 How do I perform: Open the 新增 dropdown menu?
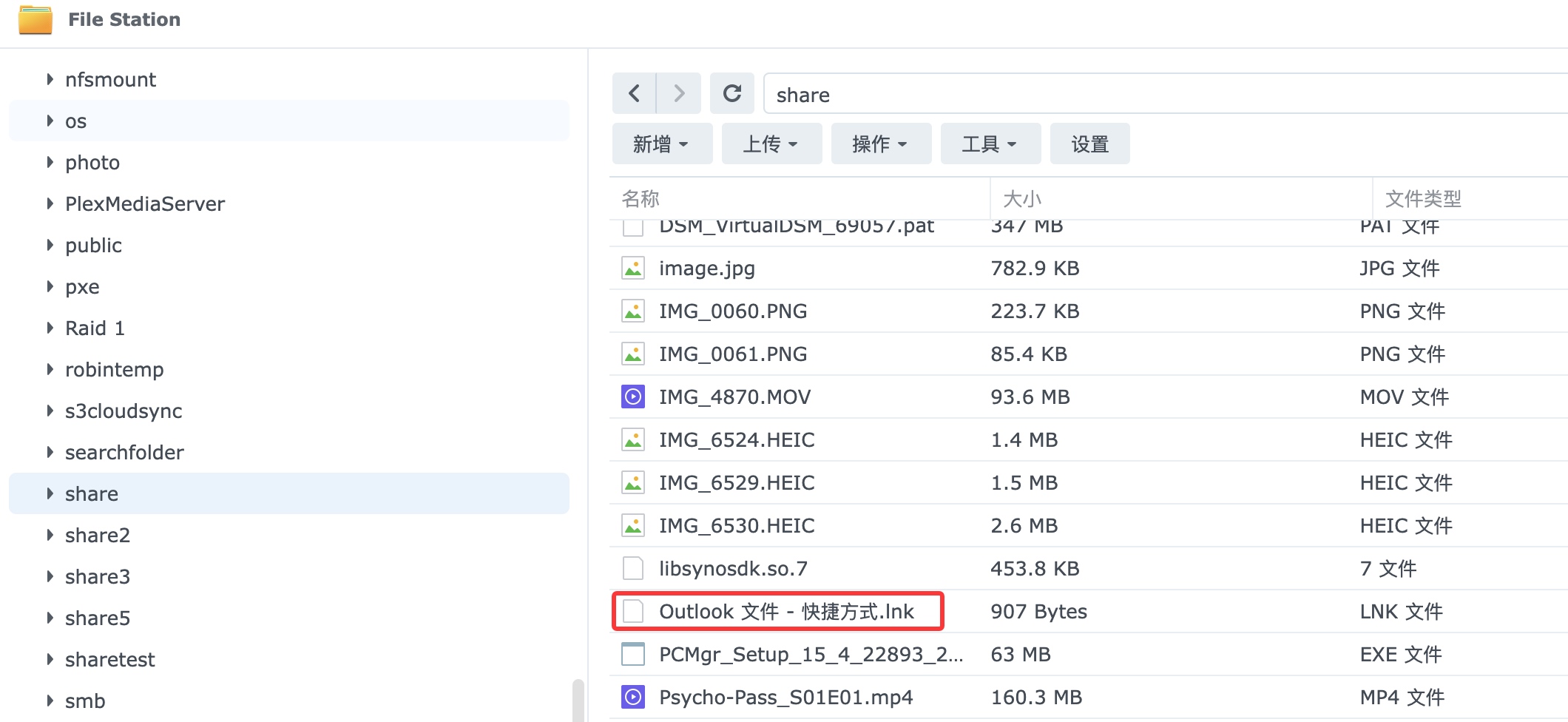[661, 144]
